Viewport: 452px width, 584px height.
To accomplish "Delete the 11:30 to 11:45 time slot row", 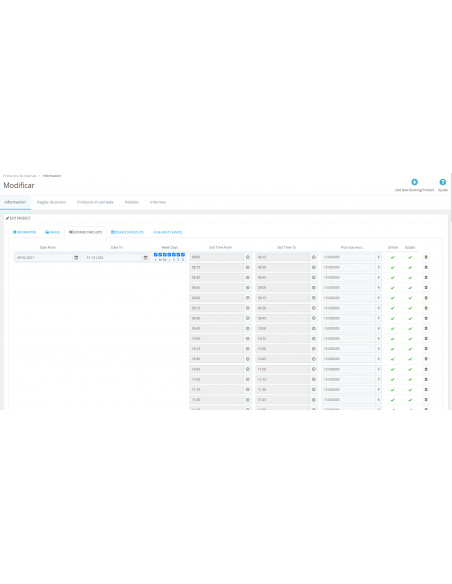I will [426, 400].
